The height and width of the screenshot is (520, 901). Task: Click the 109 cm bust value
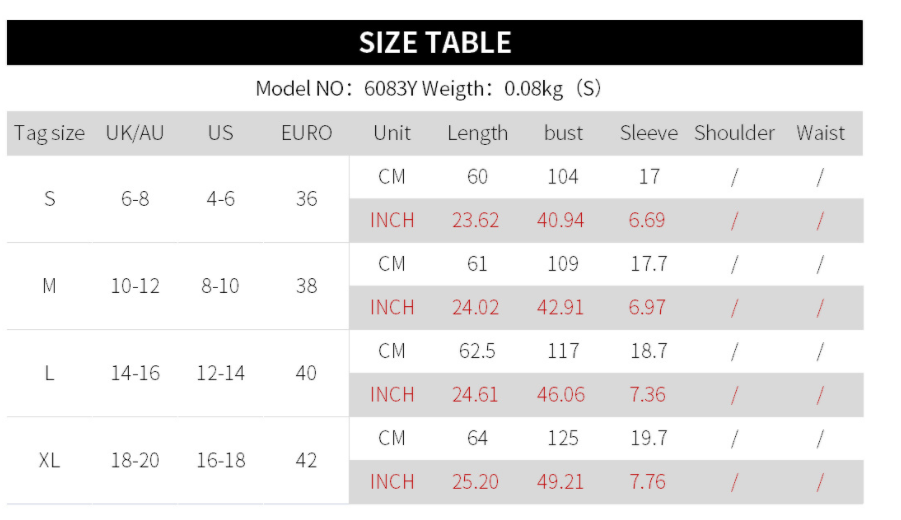[x=563, y=264]
